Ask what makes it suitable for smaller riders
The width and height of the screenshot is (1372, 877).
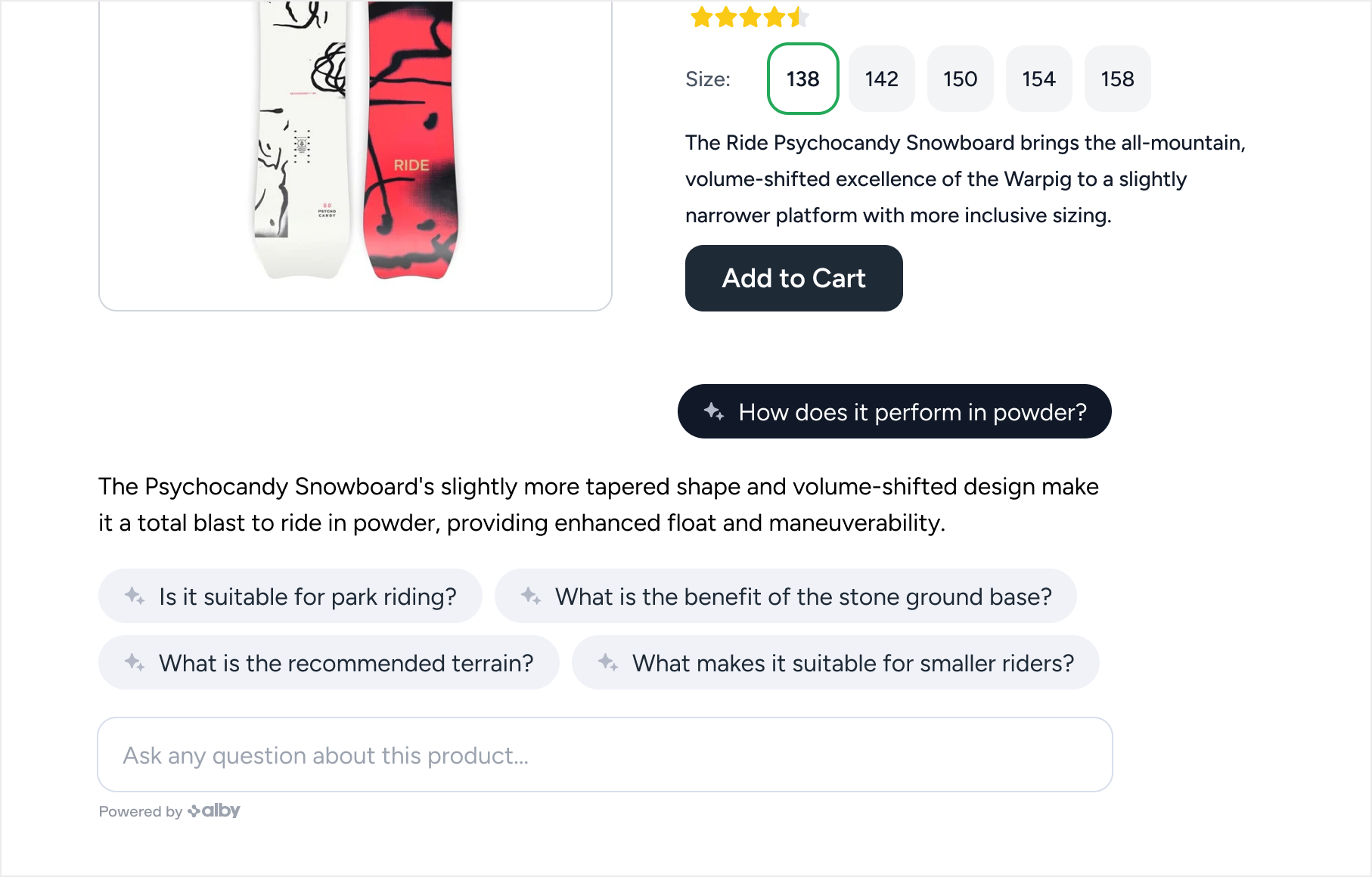click(x=834, y=663)
